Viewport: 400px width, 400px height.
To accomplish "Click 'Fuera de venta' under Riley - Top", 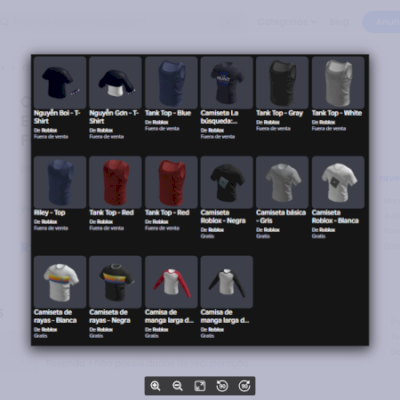I will (x=51, y=228).
